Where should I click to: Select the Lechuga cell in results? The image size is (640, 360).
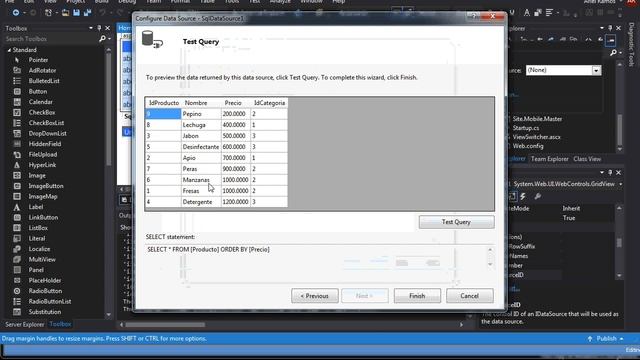pyautogui.click(x=201, y=125)
